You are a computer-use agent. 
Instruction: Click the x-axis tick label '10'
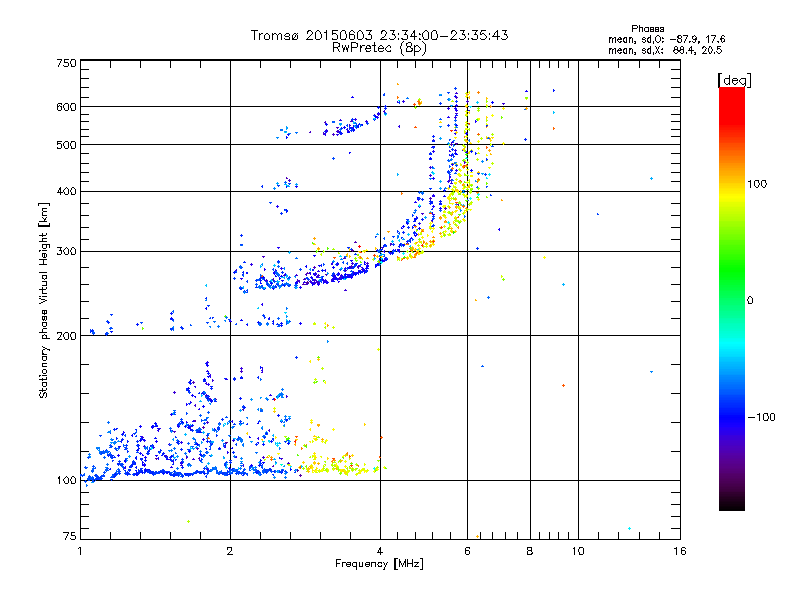click(x=578, y=551)
